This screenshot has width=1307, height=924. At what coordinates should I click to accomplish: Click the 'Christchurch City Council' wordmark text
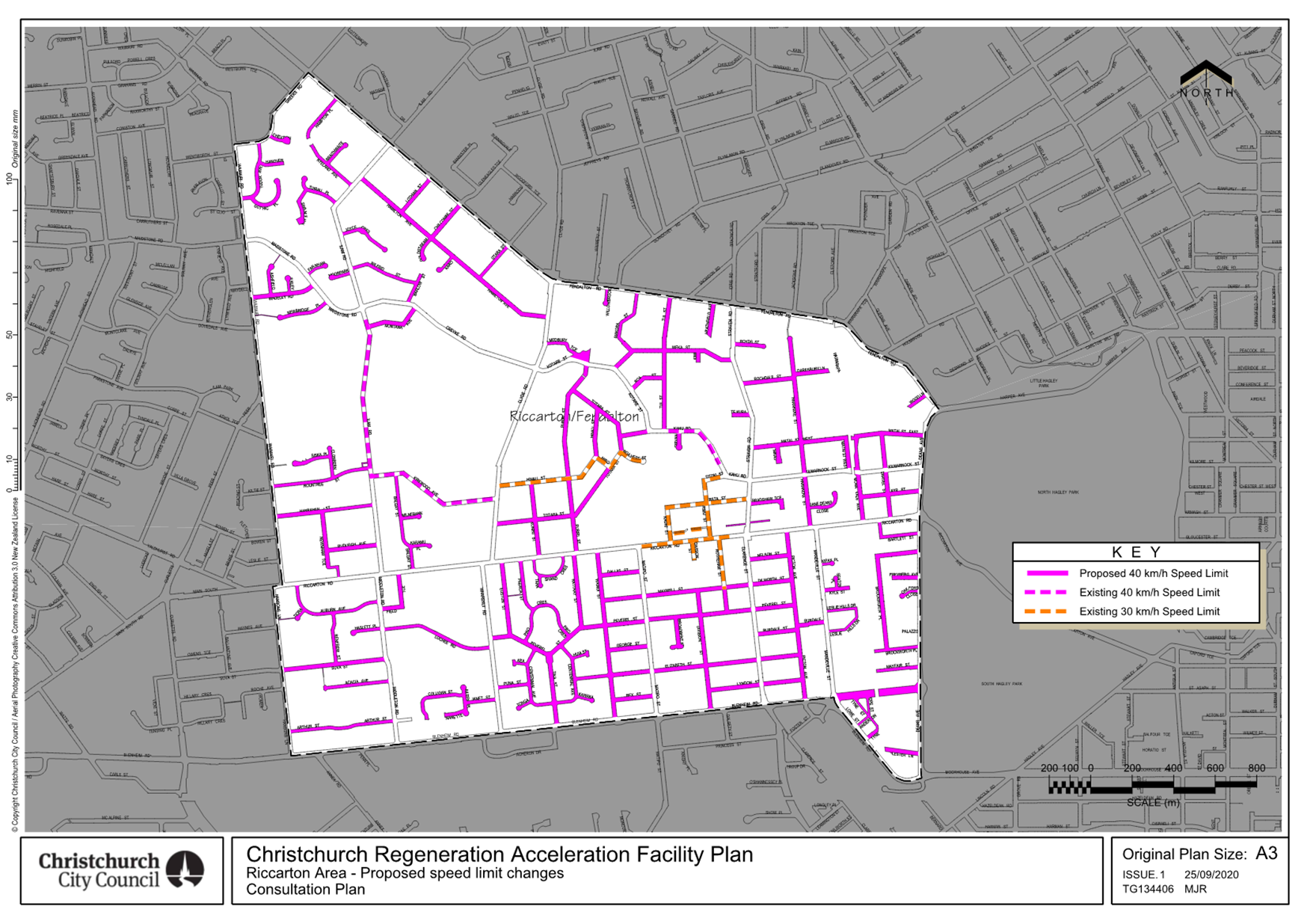point(99,870)
